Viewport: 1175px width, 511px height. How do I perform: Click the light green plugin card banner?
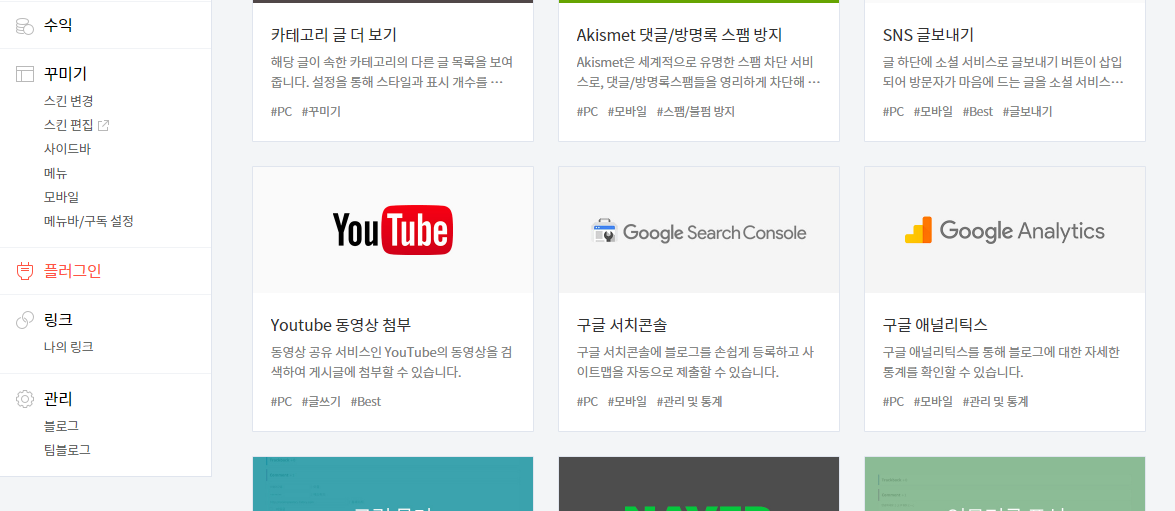(x=1005, y=484)
